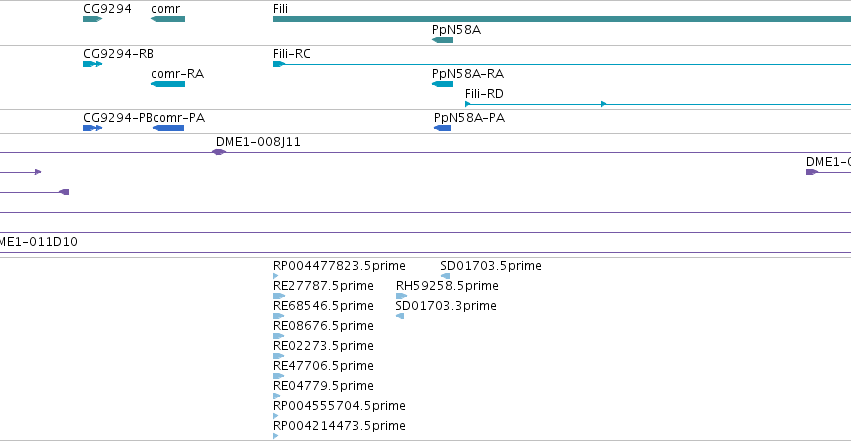The image size is (851, 441).
Task: Select the comr-RA transcript glyph
Action: (x=167, y=84)
